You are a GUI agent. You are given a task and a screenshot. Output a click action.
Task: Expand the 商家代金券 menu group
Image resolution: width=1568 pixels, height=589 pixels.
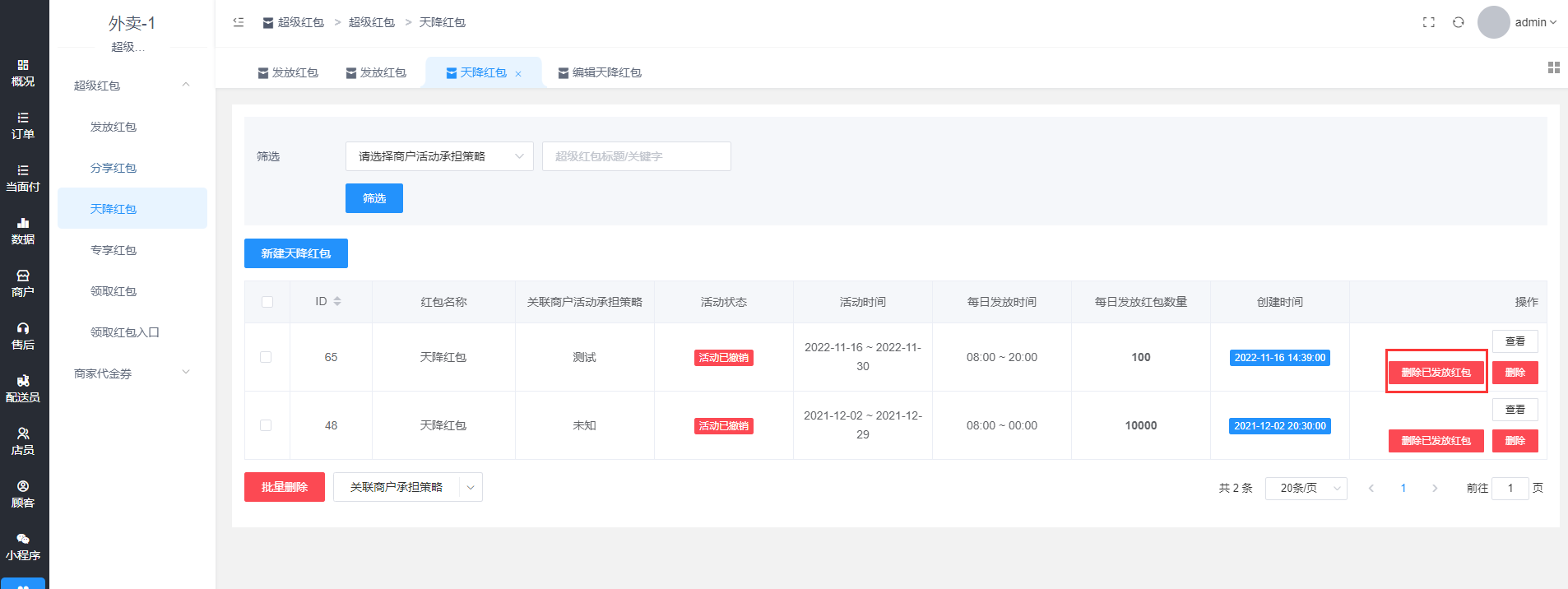(132, 373)
